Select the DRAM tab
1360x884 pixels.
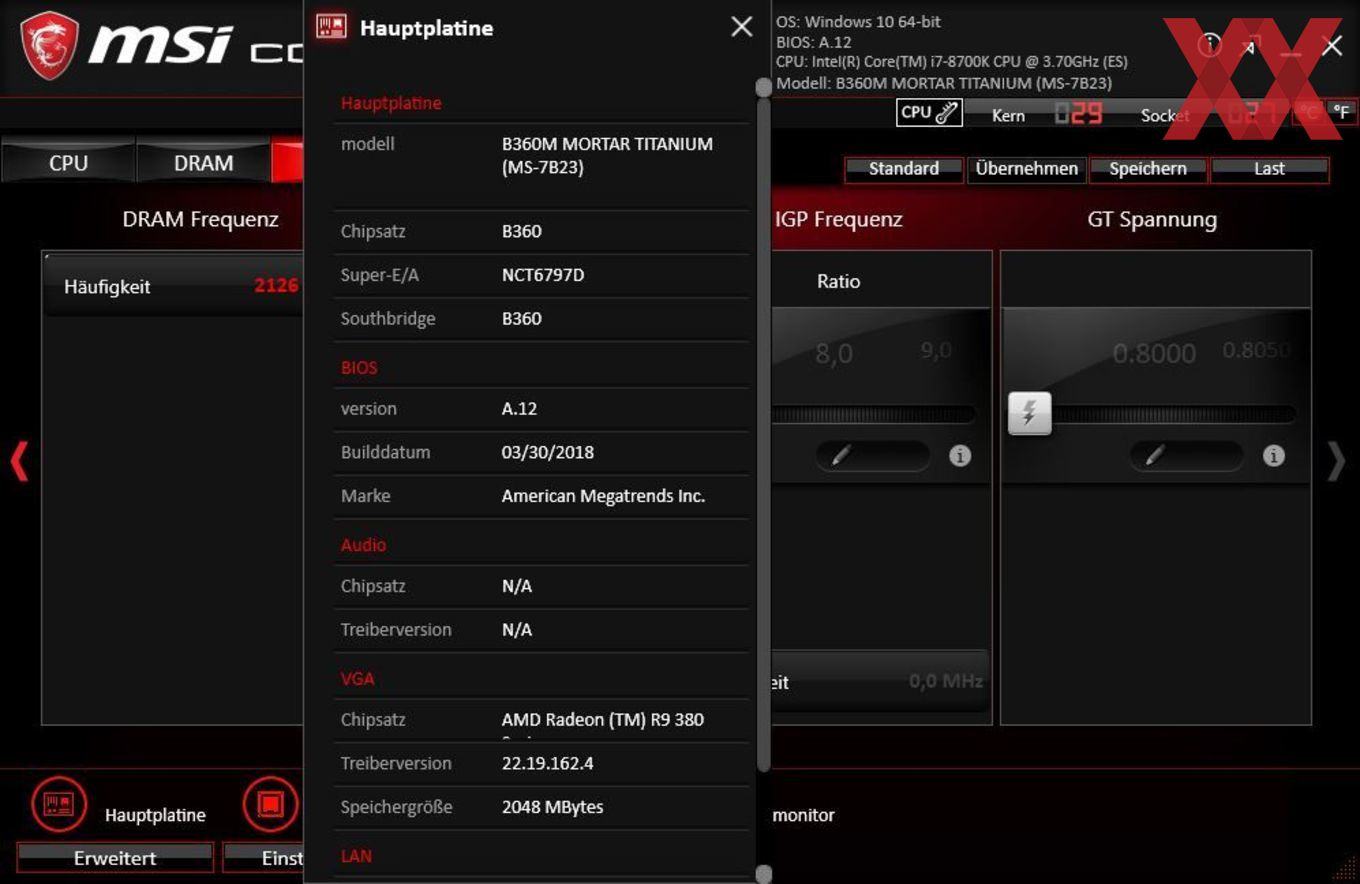pos(203,163)
